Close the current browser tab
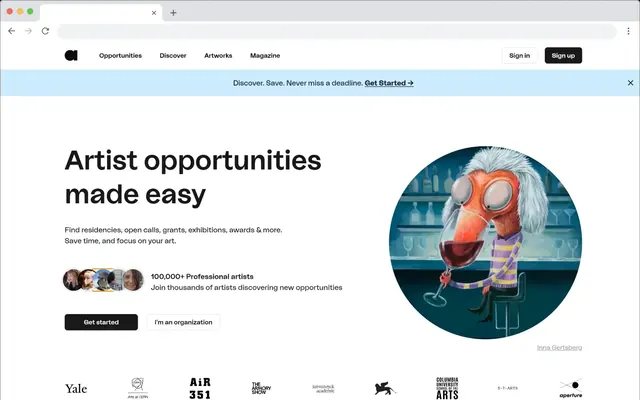The height and width of the screenshot is (400, 640). tap(154, 13)
